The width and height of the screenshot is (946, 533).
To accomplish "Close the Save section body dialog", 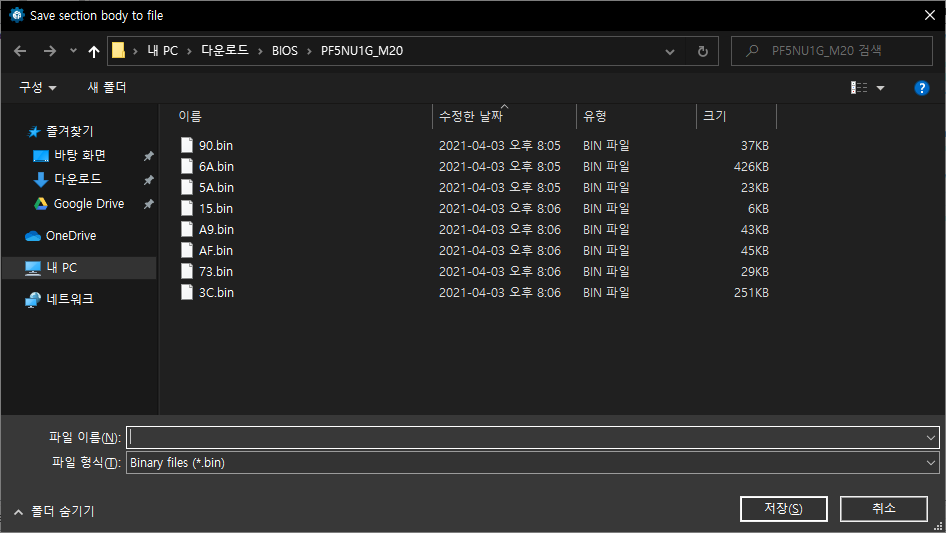I will (x=930, y=16).
